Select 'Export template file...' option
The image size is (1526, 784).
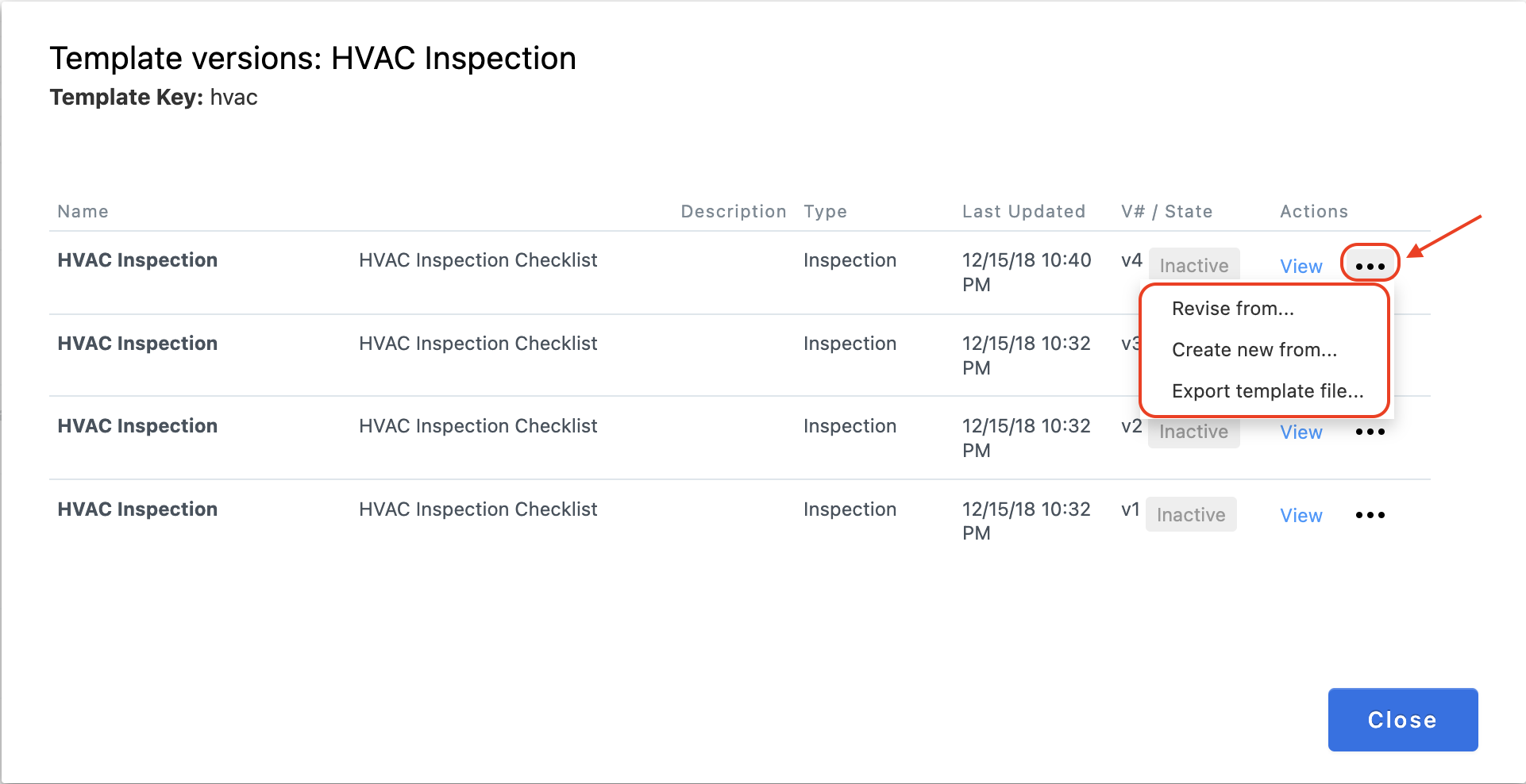tap(1266, 391)
